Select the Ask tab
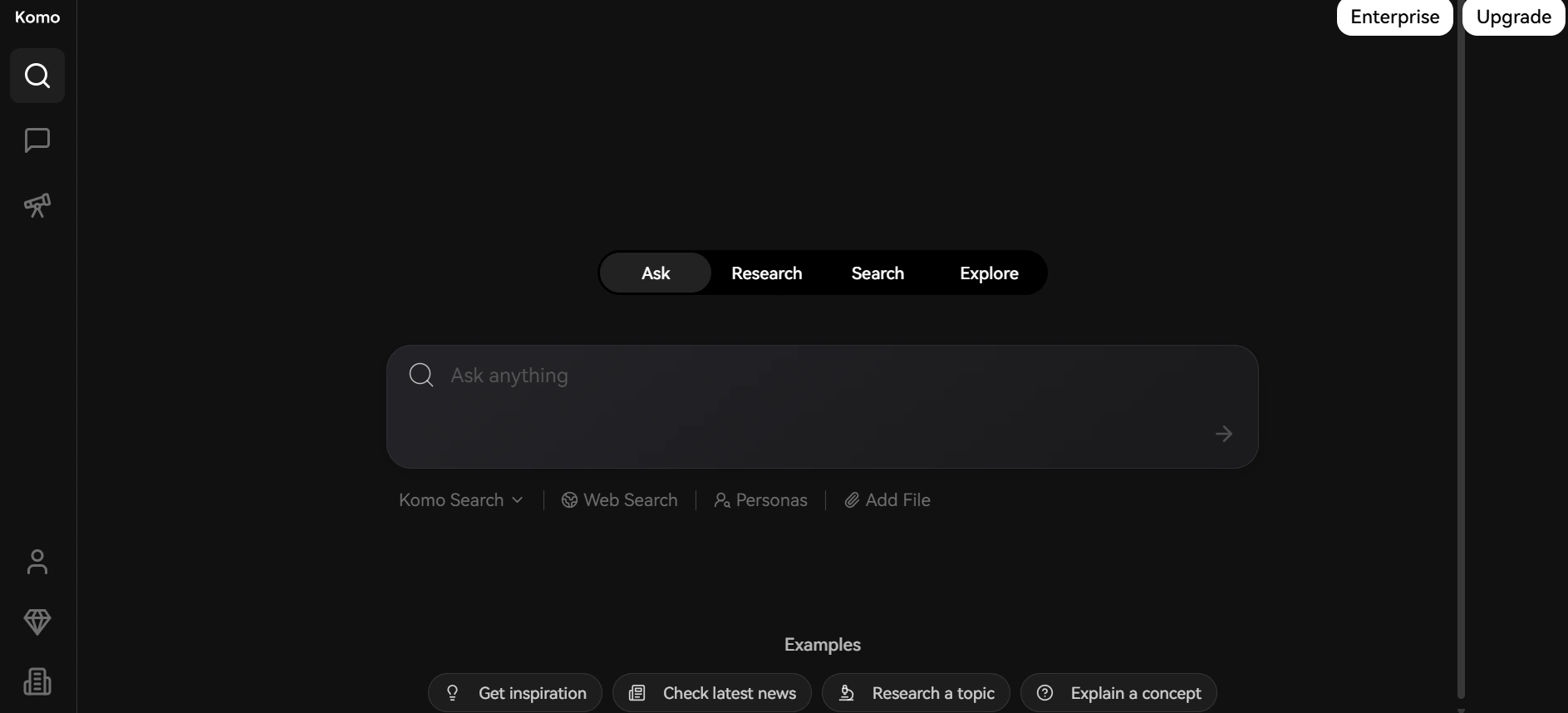 [656, 273]
